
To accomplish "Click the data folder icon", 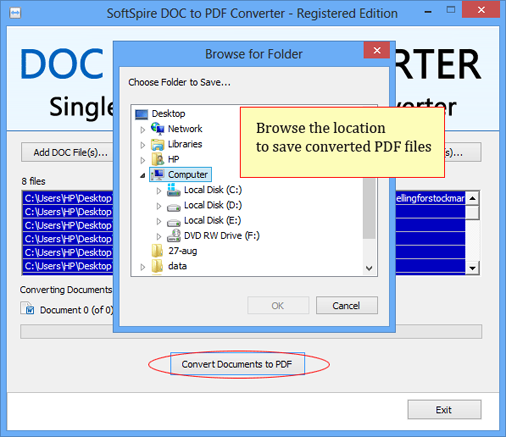I will (x=157, y=266).
